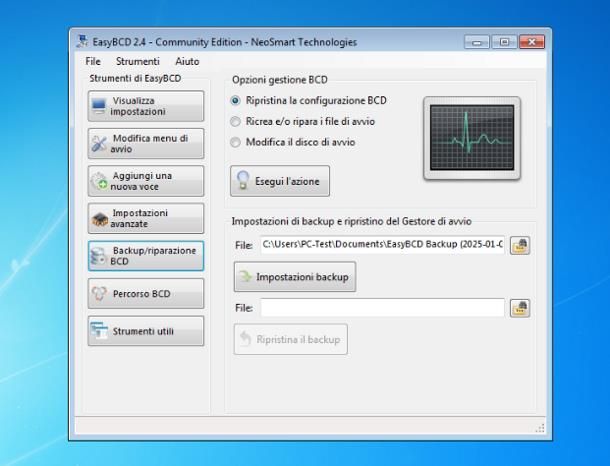Click the tools icon on Modifica menu

coord(99,144)
